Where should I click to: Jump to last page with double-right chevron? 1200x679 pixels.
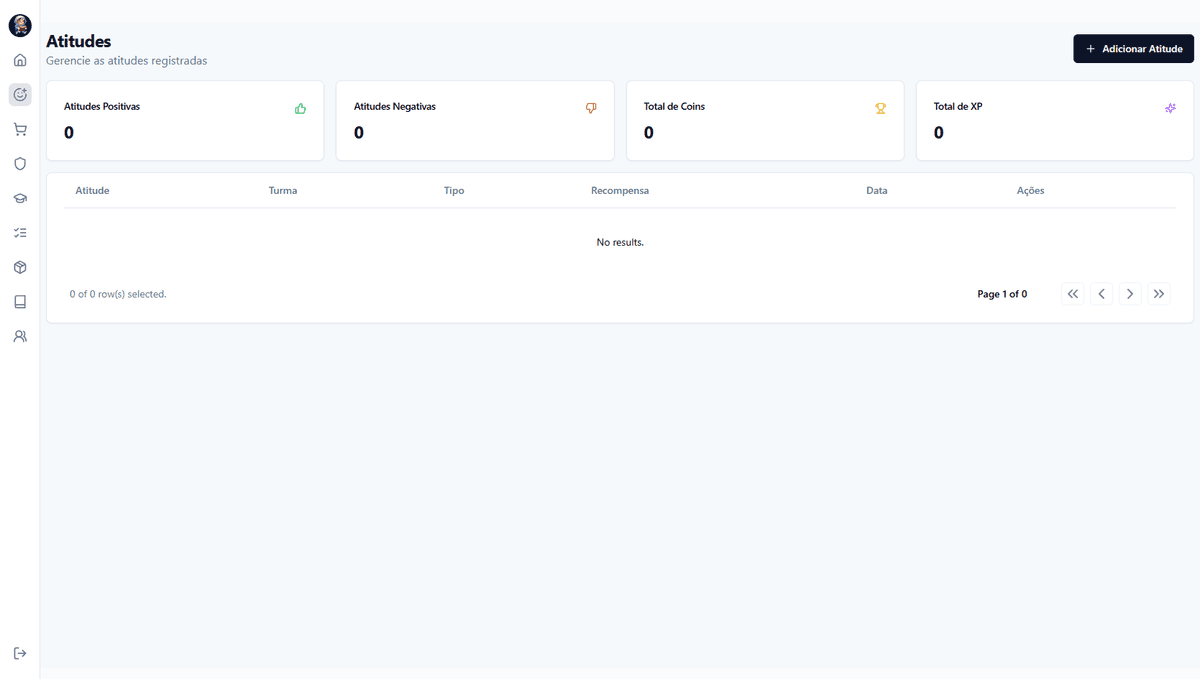1159,294
